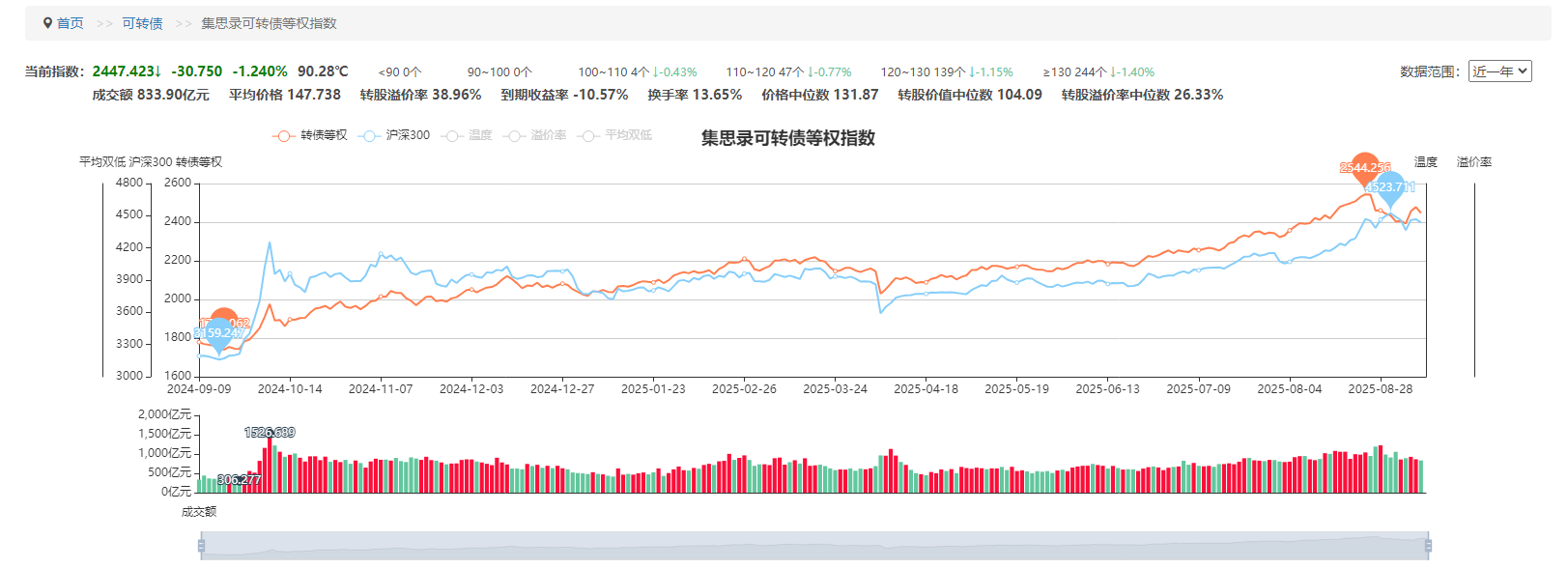Turn on the 平均双低 series
The width and height of the screenshot is (1568, 568).
[614, 136]
